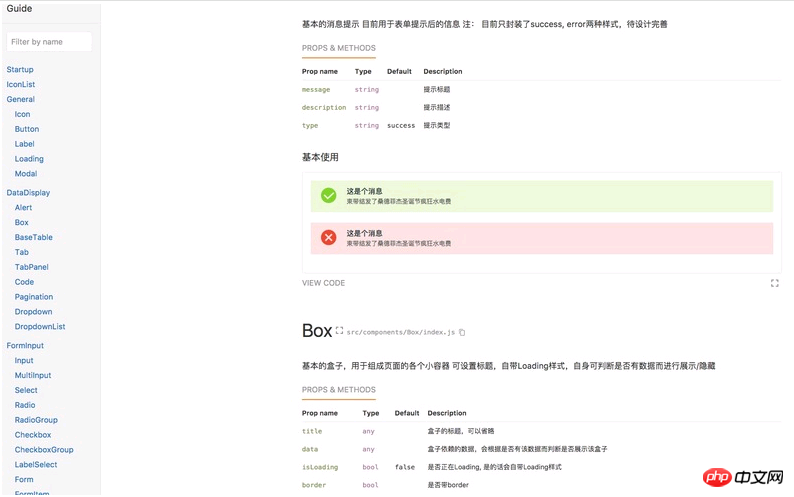Open the Tab component link
Image resolution: width=794 pixels, height=497 pixels.
pyautogui.click(x=22, y=252)
